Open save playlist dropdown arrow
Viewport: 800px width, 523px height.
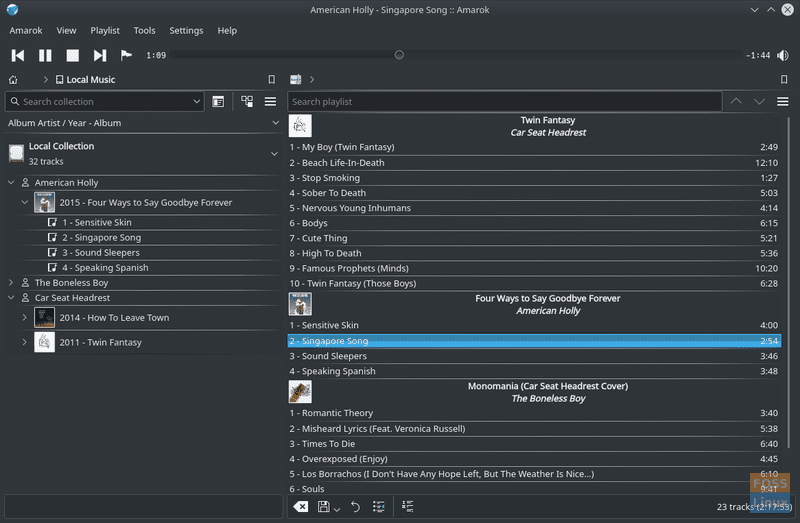(337, 509)
